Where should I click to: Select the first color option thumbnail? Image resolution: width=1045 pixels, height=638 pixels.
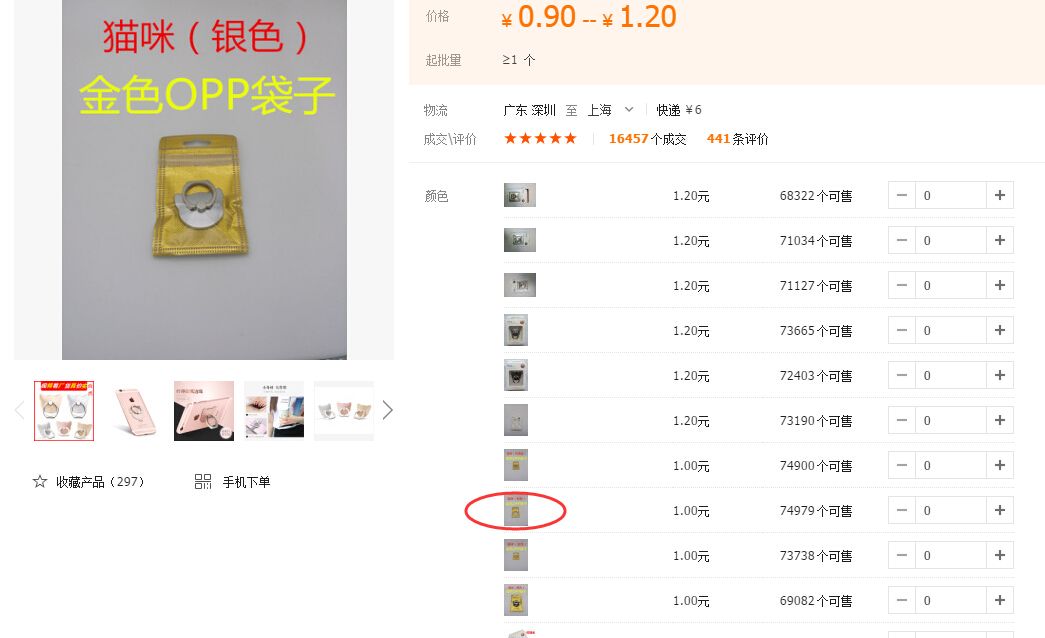tap(520, 195)
